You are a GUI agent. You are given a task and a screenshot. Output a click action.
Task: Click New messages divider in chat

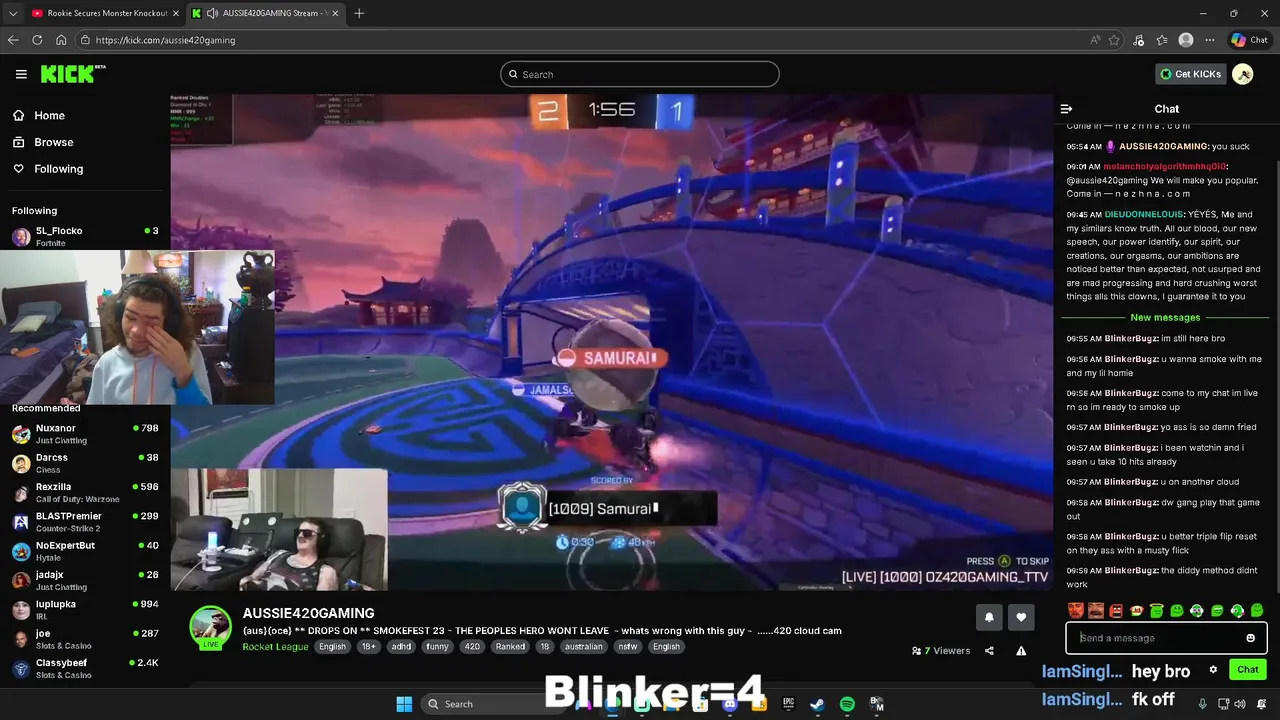click(1165, 317)
